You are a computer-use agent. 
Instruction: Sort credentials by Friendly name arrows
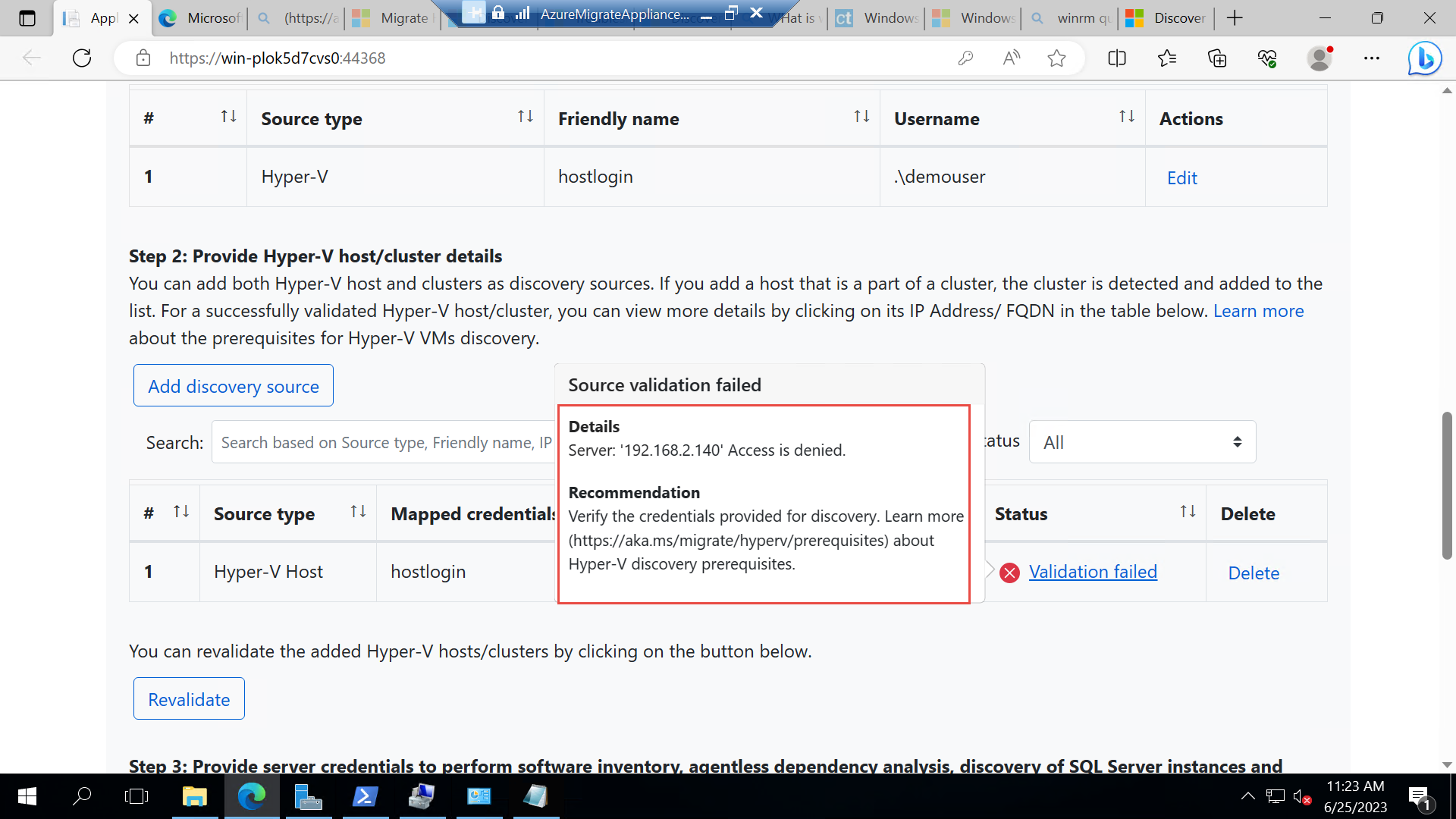pos(861,117)
